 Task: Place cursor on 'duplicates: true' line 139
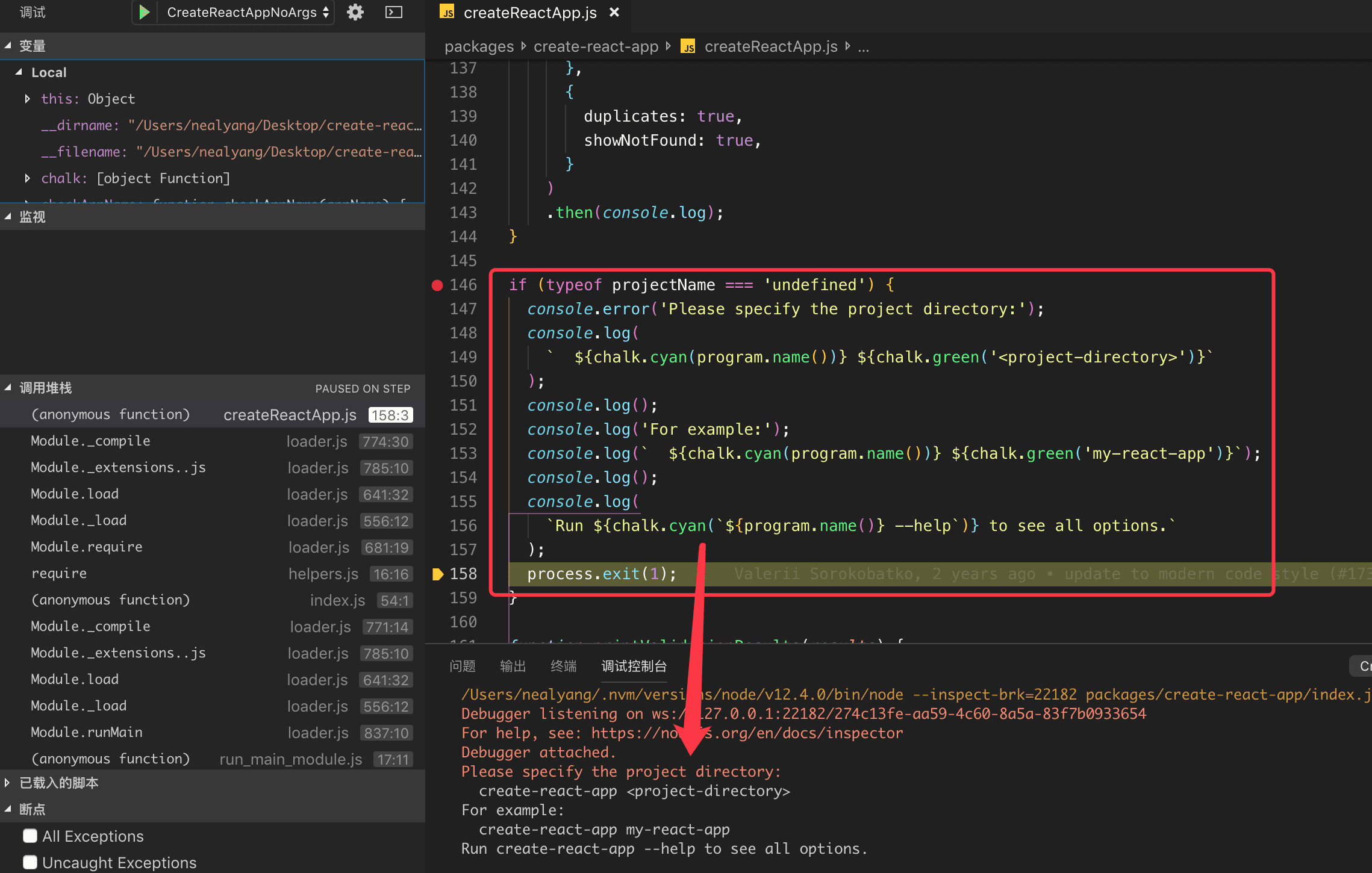click(663, 116)
